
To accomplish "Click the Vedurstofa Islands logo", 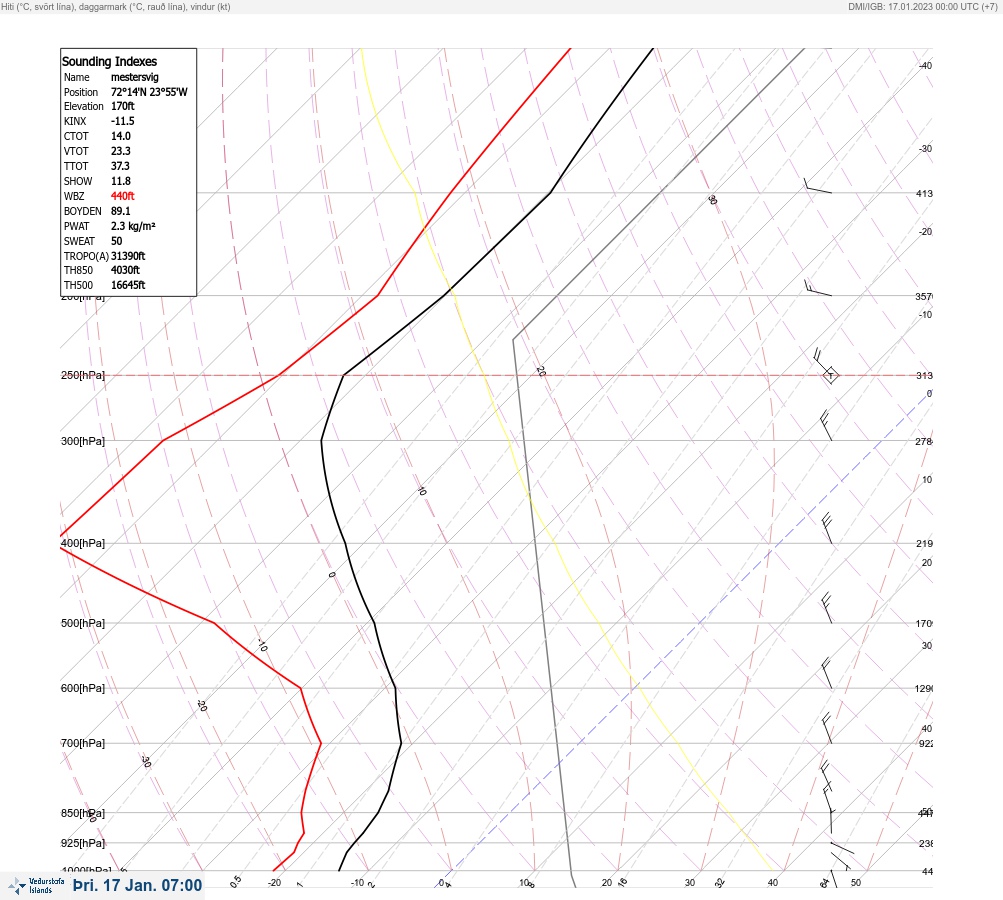I will (36, 886).
